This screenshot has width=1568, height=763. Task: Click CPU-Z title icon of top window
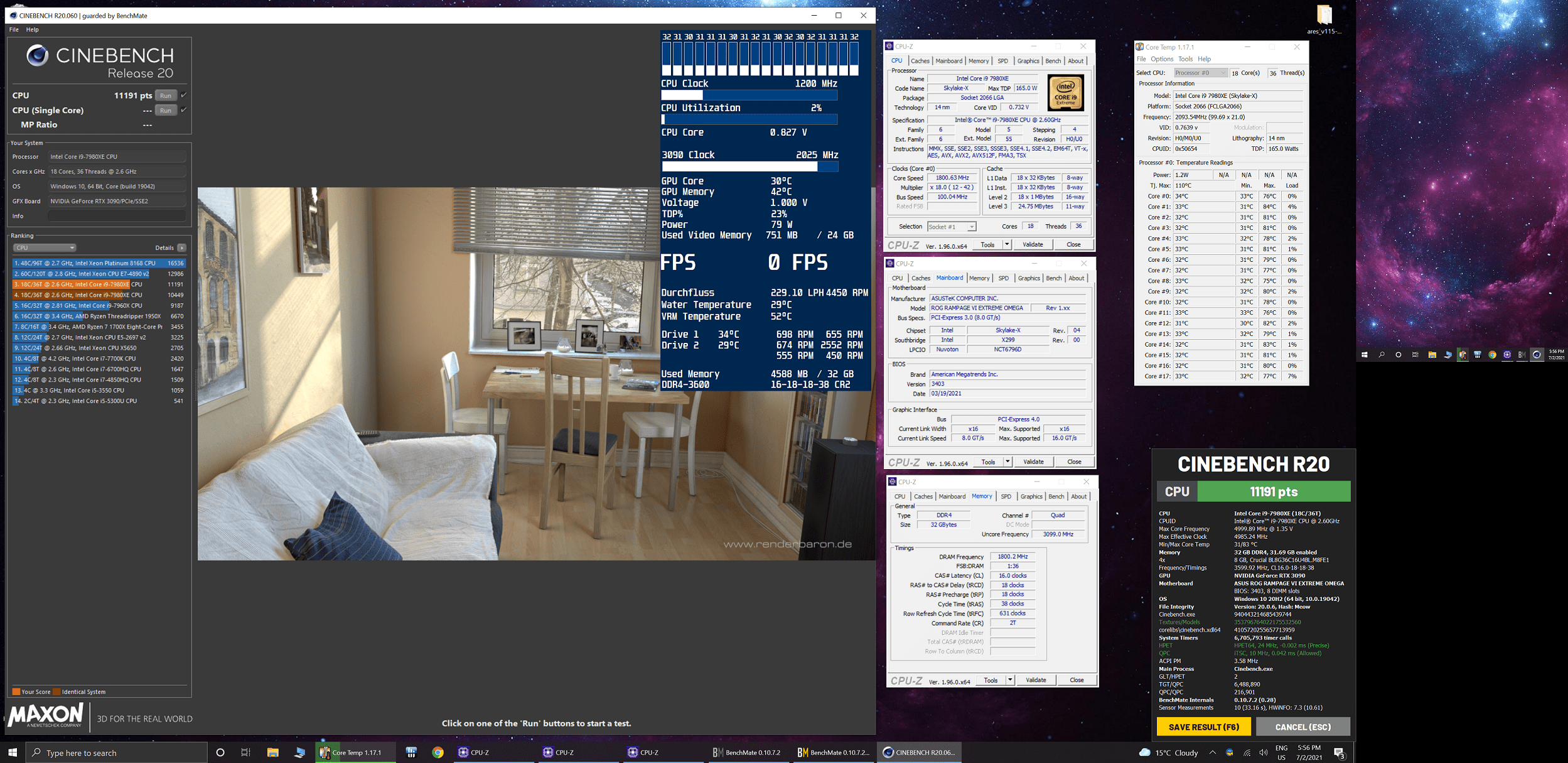click(x=889, y=46)
